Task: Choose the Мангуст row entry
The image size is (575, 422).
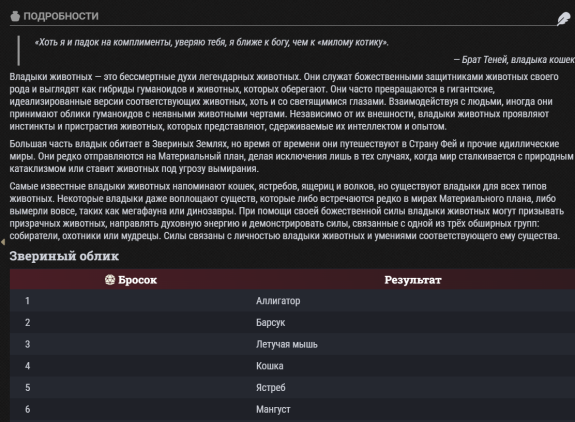Action: pos(273,409)
